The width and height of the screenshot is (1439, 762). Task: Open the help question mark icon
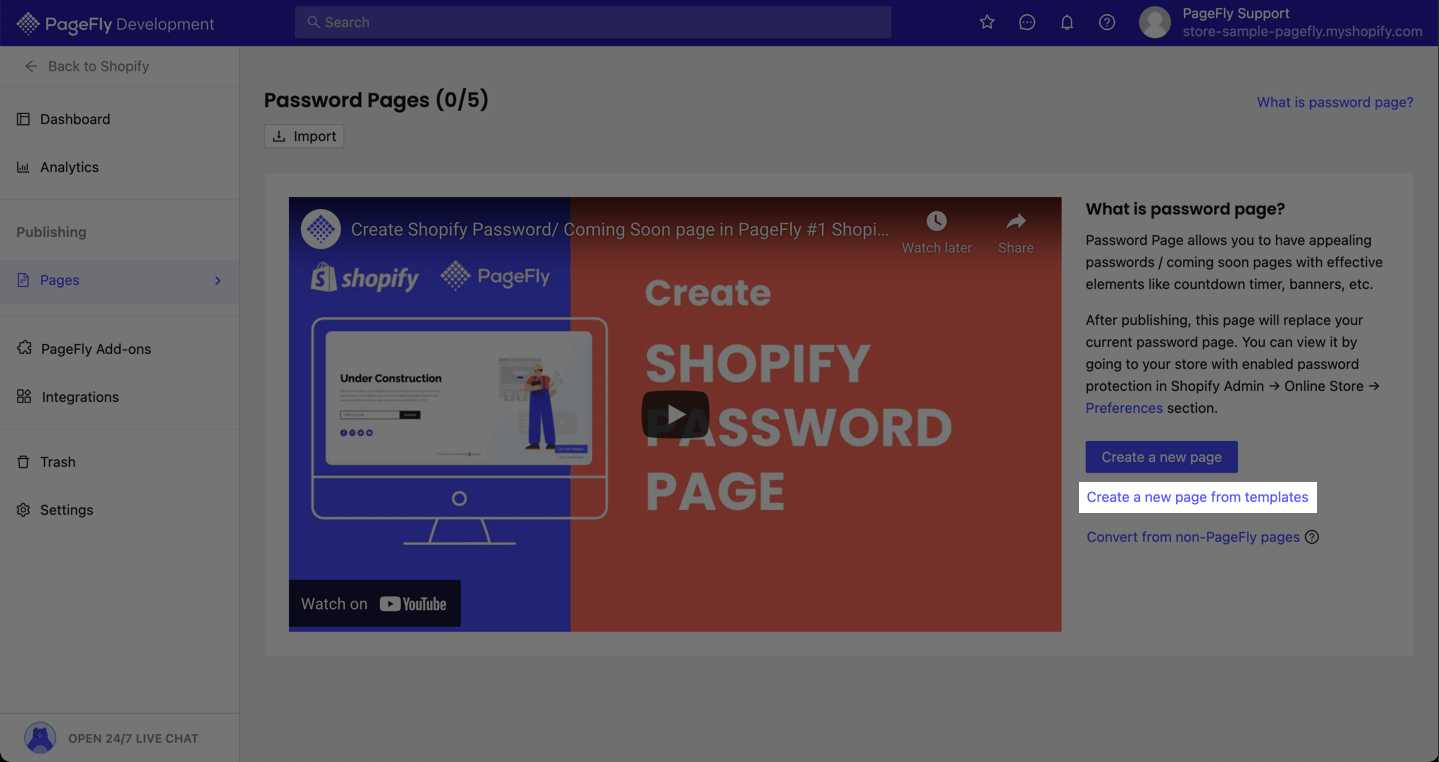1107,22
